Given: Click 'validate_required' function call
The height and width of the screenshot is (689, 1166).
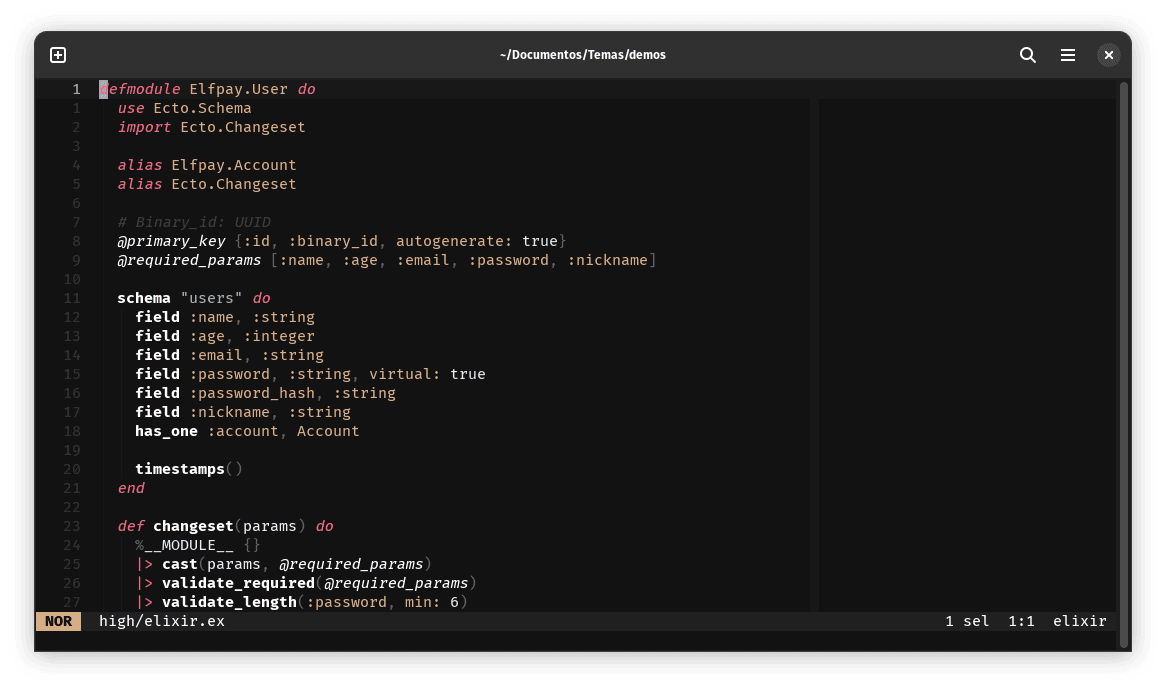Looking at the screenshot, I should (238, 583).
